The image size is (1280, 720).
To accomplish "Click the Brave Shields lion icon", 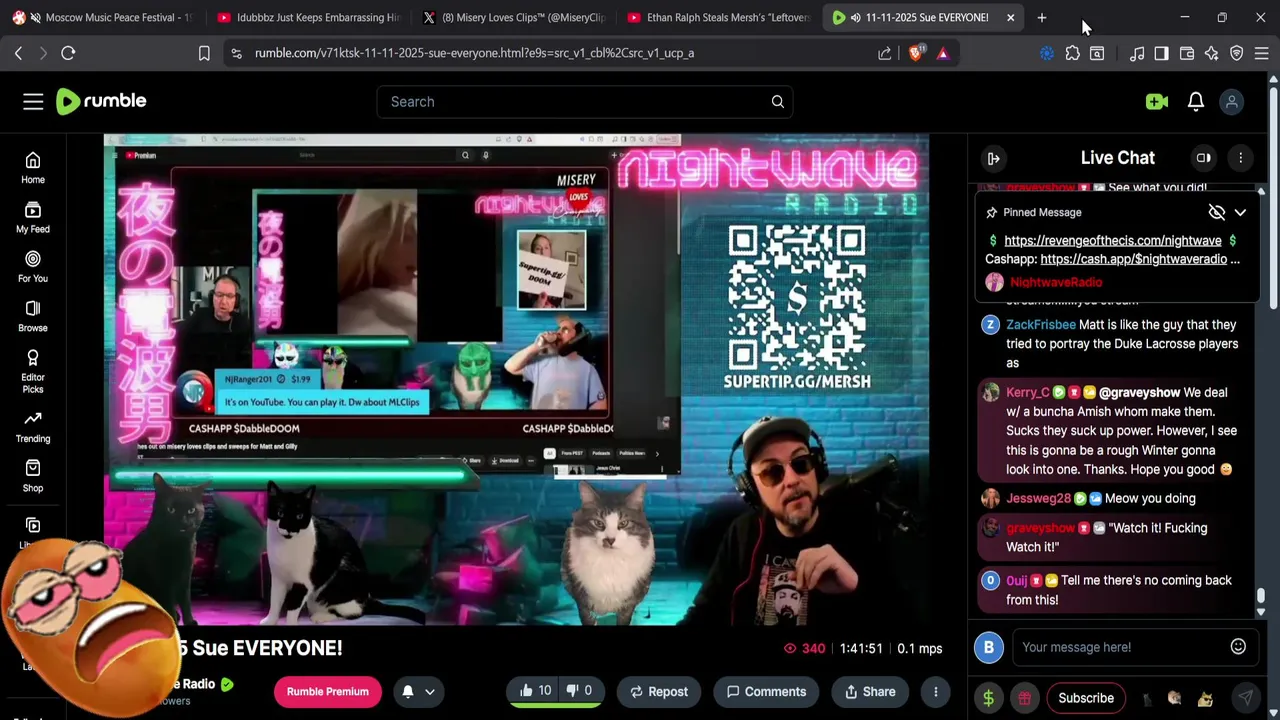I will tap(916, 53).
